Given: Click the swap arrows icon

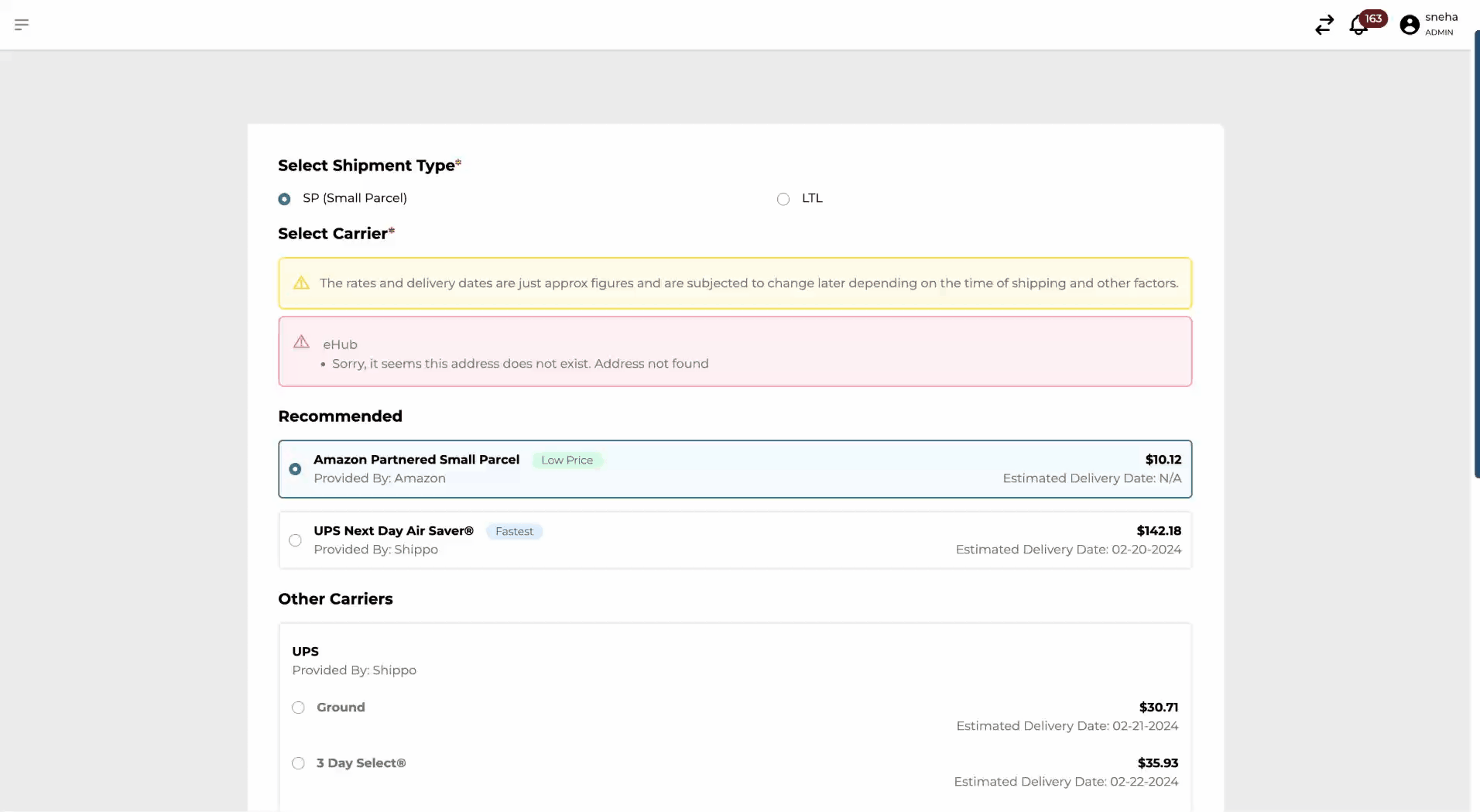Looking at the screenshot, I should pos(1324,25).
